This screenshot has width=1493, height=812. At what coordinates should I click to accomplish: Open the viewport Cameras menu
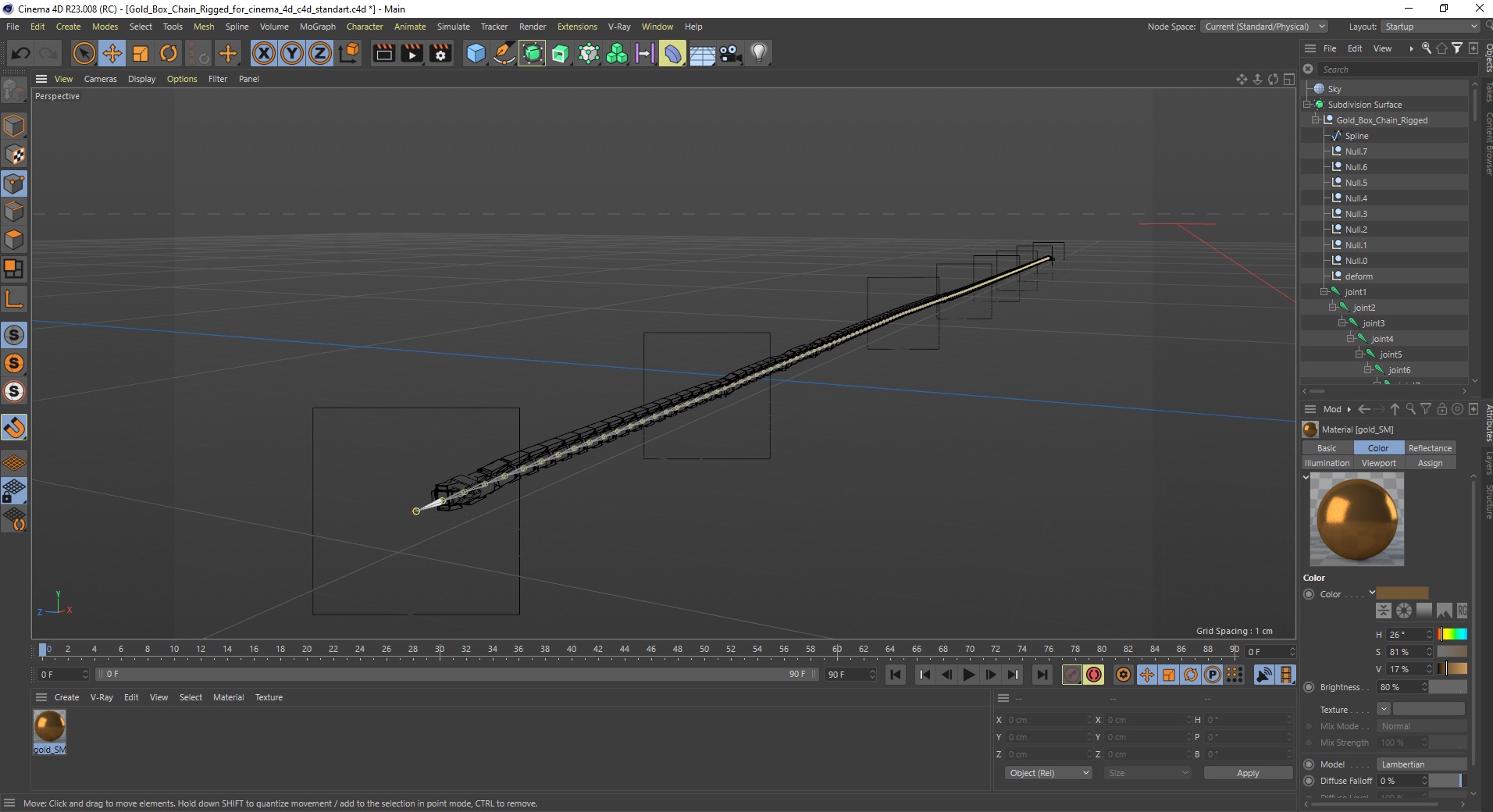100,79
